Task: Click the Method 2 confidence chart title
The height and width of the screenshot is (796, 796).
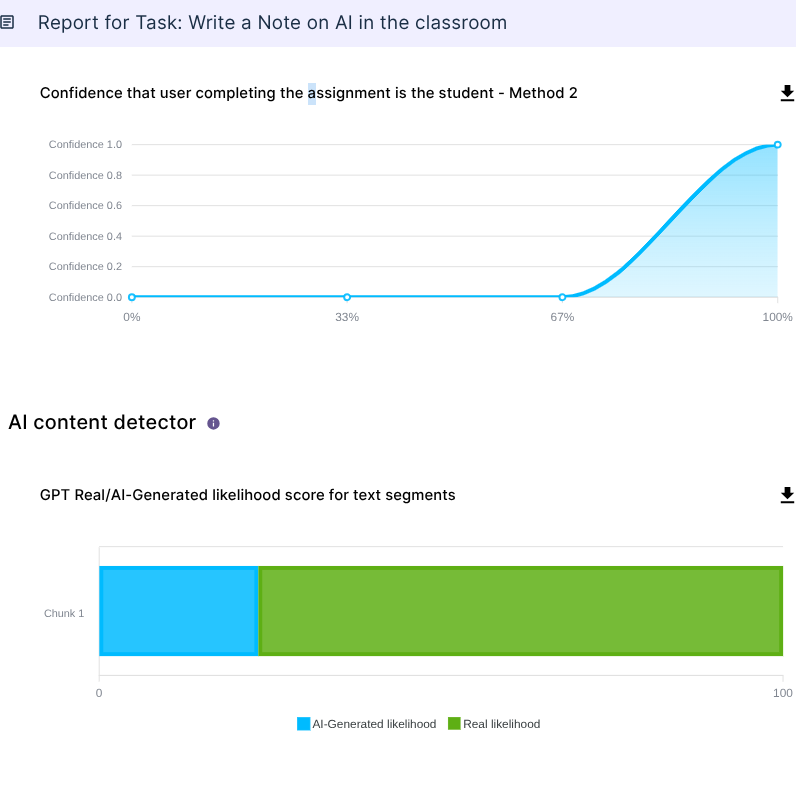Action: pyautogui.click(x=308, y=93)
